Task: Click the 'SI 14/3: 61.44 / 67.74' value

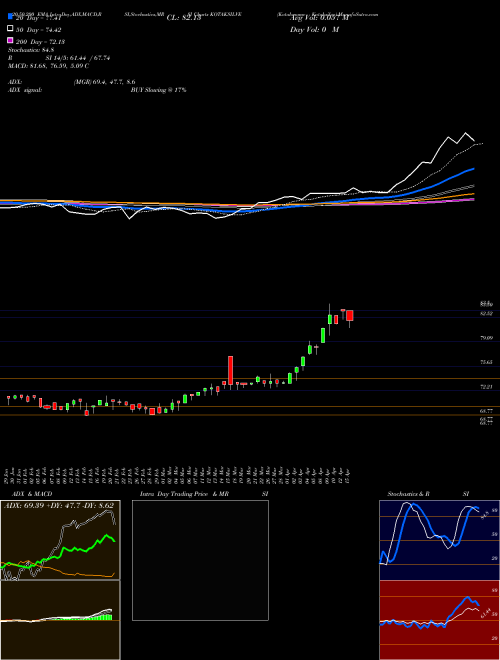Action: [78, 58]
